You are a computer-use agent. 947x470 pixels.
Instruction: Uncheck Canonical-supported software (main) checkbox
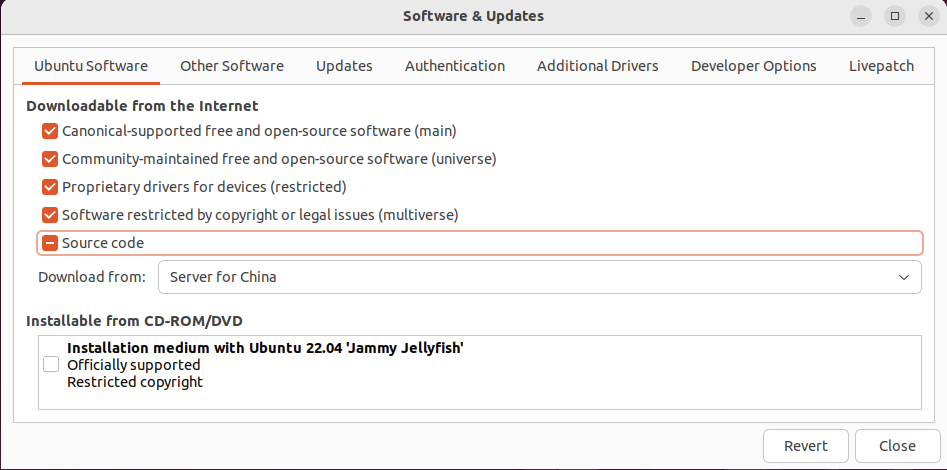coord(50,131)
